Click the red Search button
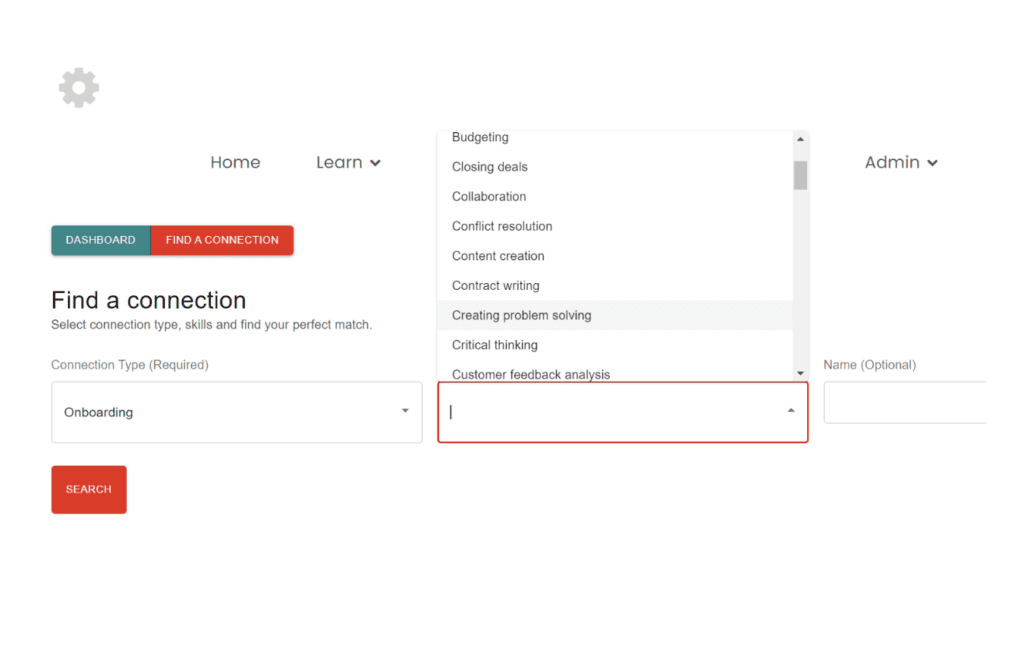The image size is (1024, 645). (89, 489)
